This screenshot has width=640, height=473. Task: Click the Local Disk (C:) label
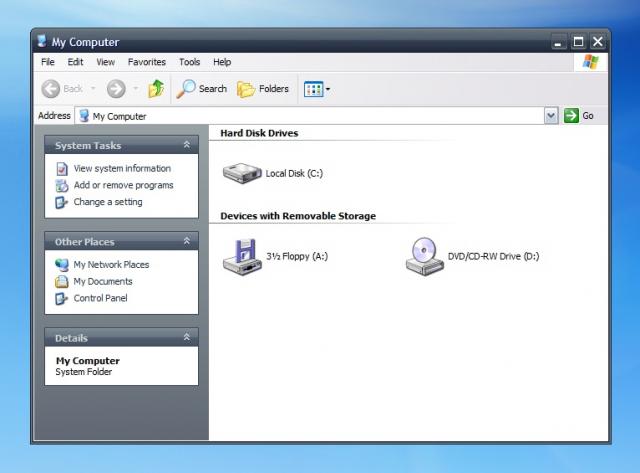(x=294, y=173)
